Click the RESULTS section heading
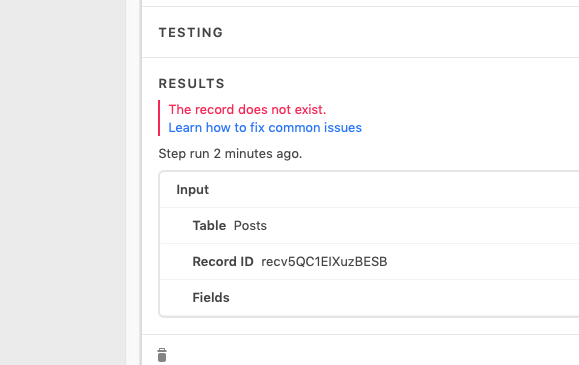The height and width of the screenshot is (365, 579). click(191, 83)
